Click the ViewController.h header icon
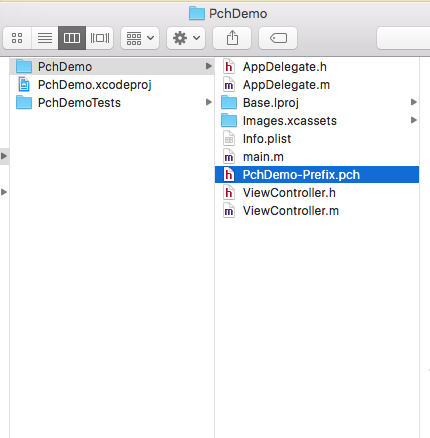The height and width of the screenshot is (438, 430). tap(229, 193)
